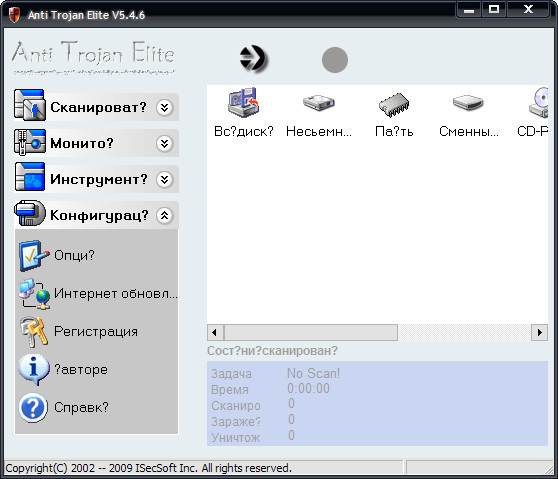Collapse the Конфигурац? section chevron
This screenshot has width=558, height=479.
164,215
